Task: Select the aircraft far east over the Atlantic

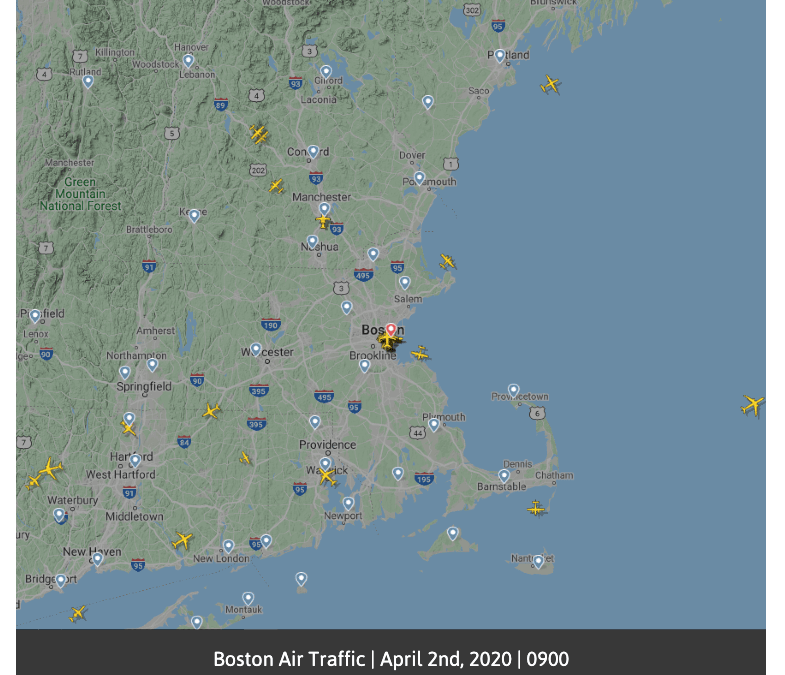Action: (752, 405)
